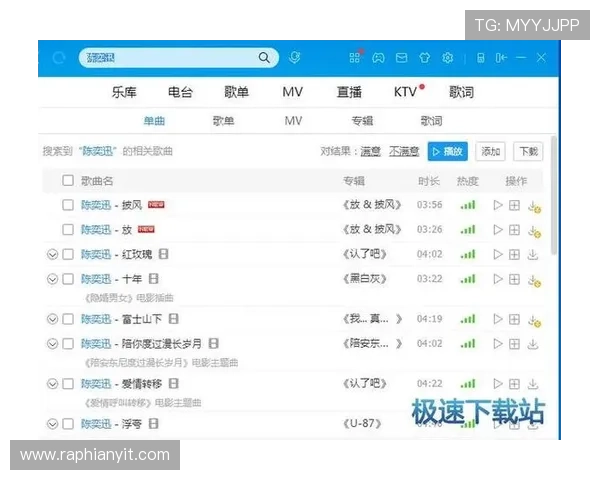Switch to the 单曲 results sub-tab
The height and width of the screenshot is (480, 600).
[154, 121]
